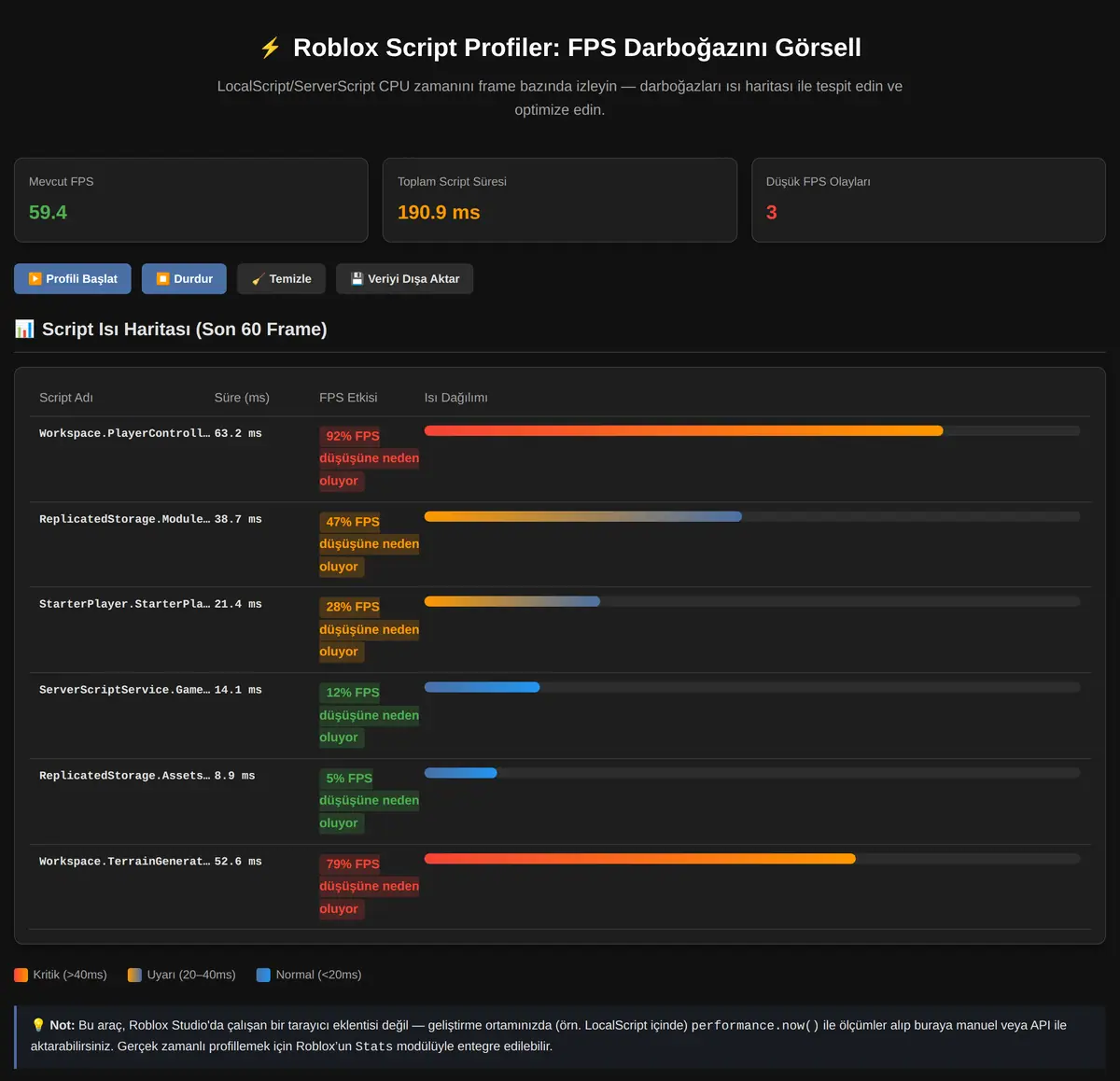
Task: Click the Isı Dağılımı column header
Action: tap(456, 398)
